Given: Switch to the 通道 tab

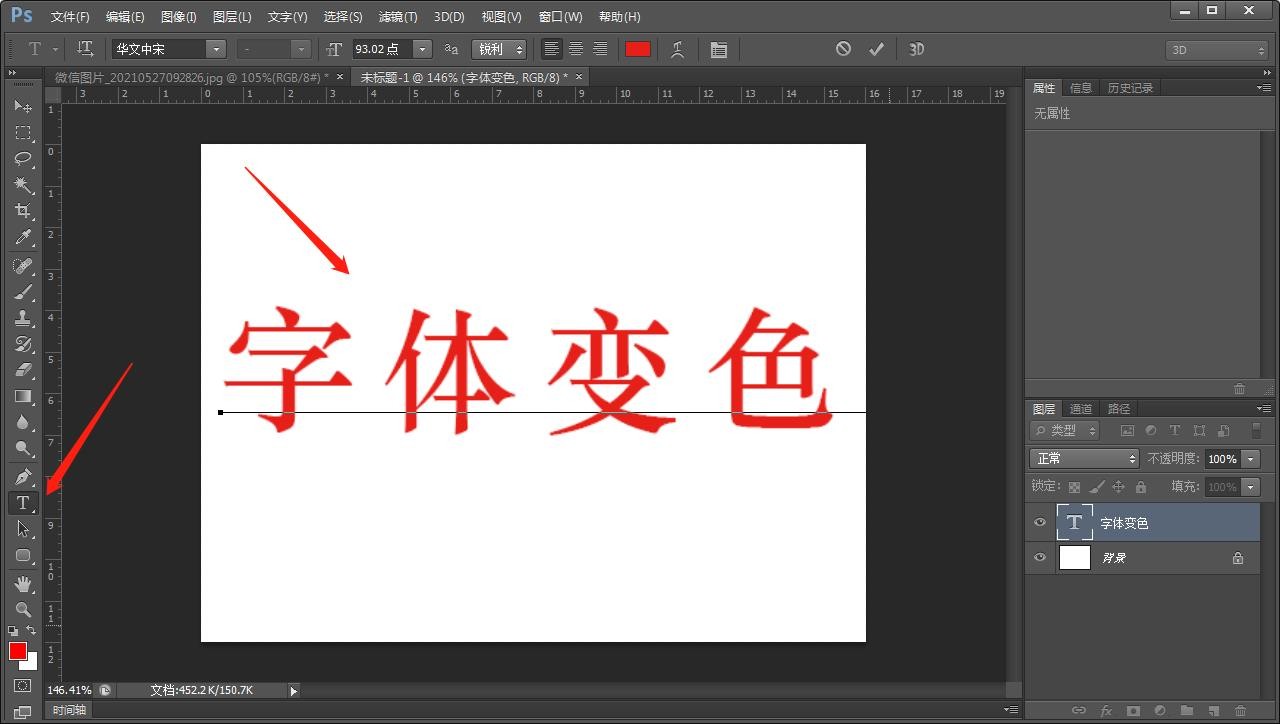Looking at the screenshot, I should tap(1081, 408).
